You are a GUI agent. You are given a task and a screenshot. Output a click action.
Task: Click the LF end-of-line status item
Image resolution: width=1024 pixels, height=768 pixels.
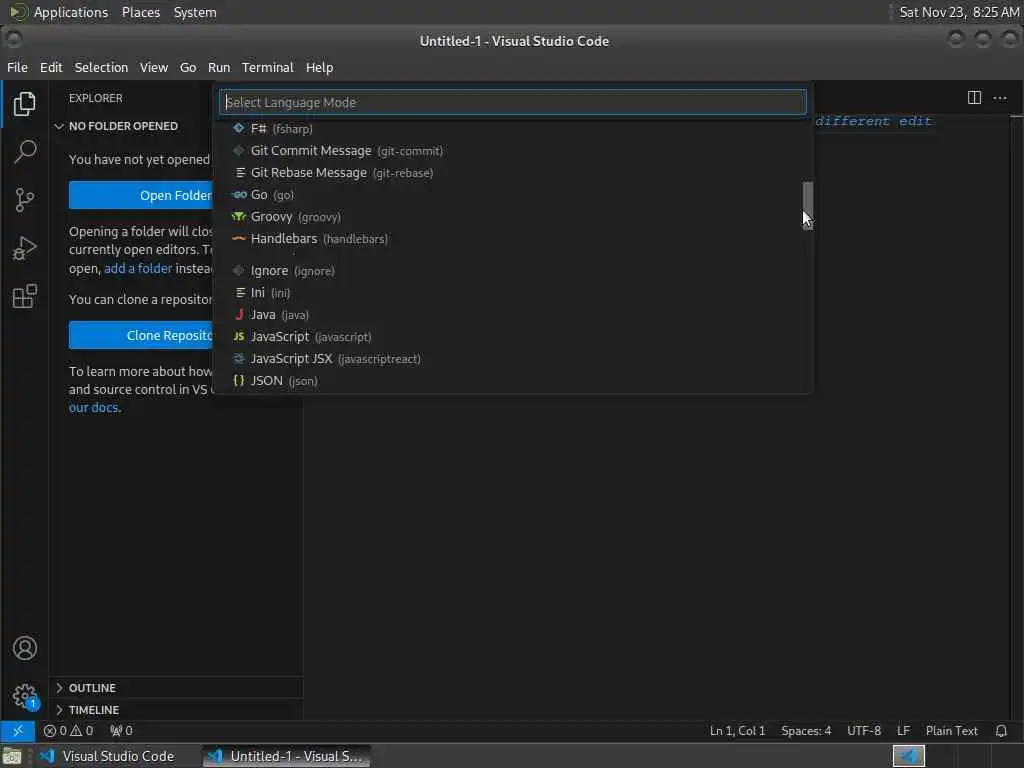pyautogui.click(x=903, y=731)
